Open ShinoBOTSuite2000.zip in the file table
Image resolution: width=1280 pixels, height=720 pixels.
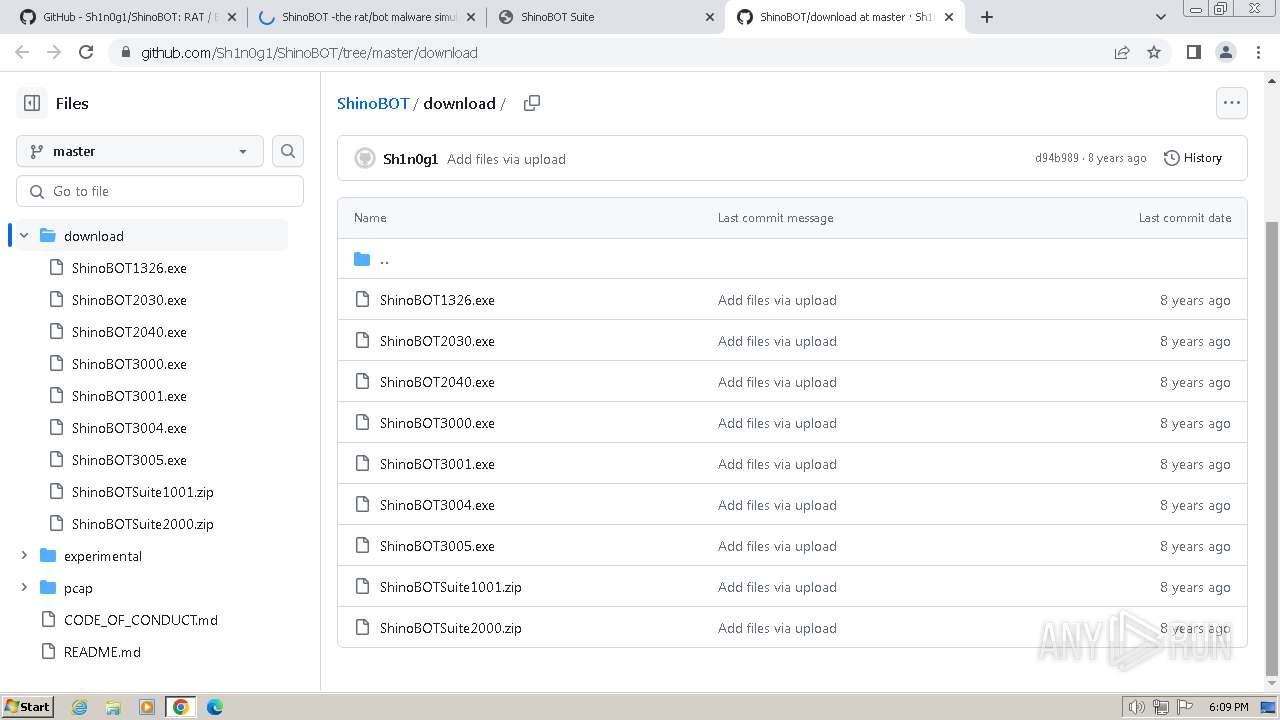click(x=451, y=628)
